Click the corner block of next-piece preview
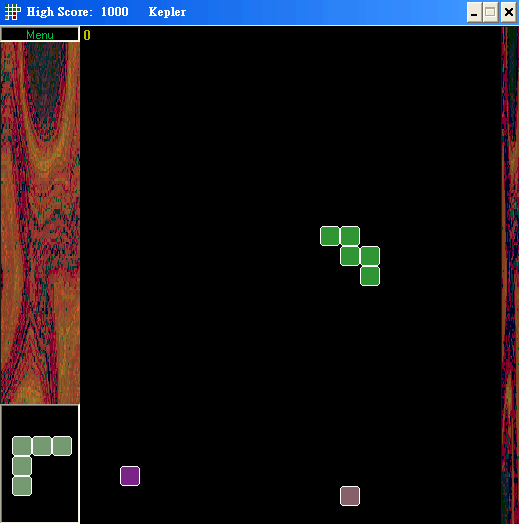 (22, 446)
